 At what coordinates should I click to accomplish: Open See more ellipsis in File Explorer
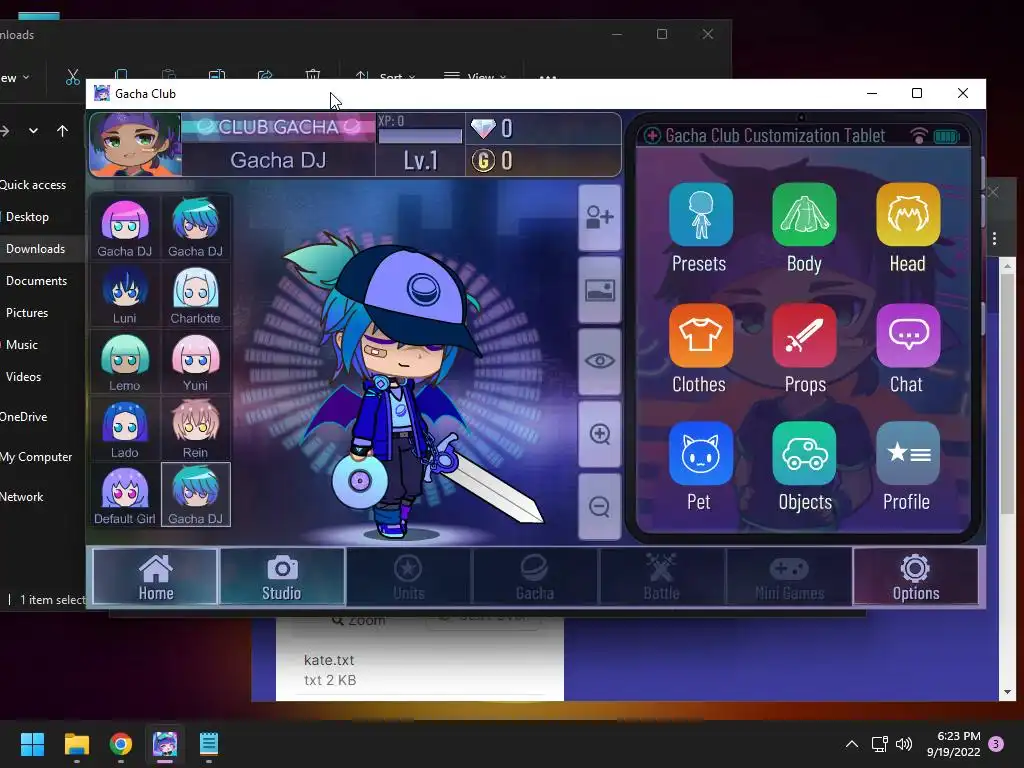(x=548, y=77)
